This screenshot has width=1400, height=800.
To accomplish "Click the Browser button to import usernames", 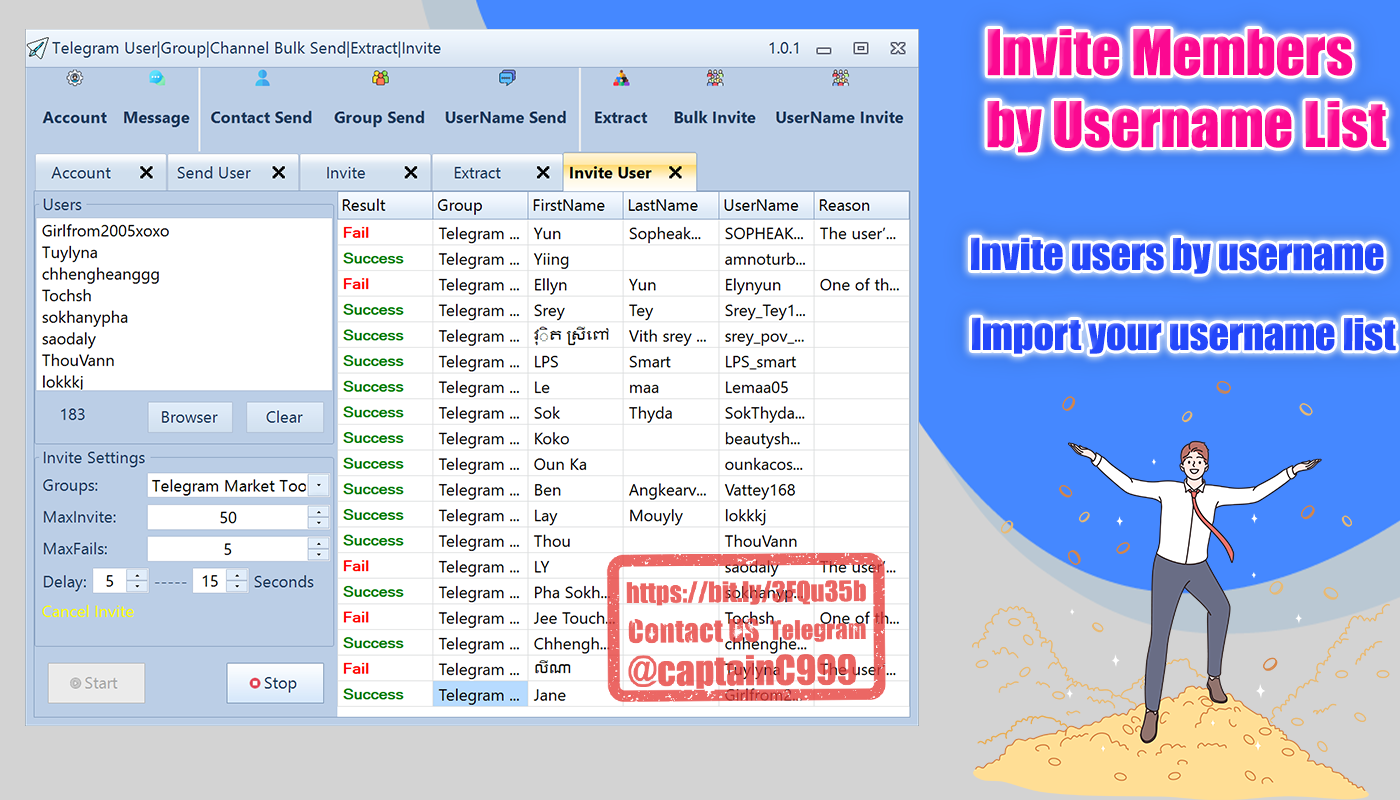I will point(189,417).
